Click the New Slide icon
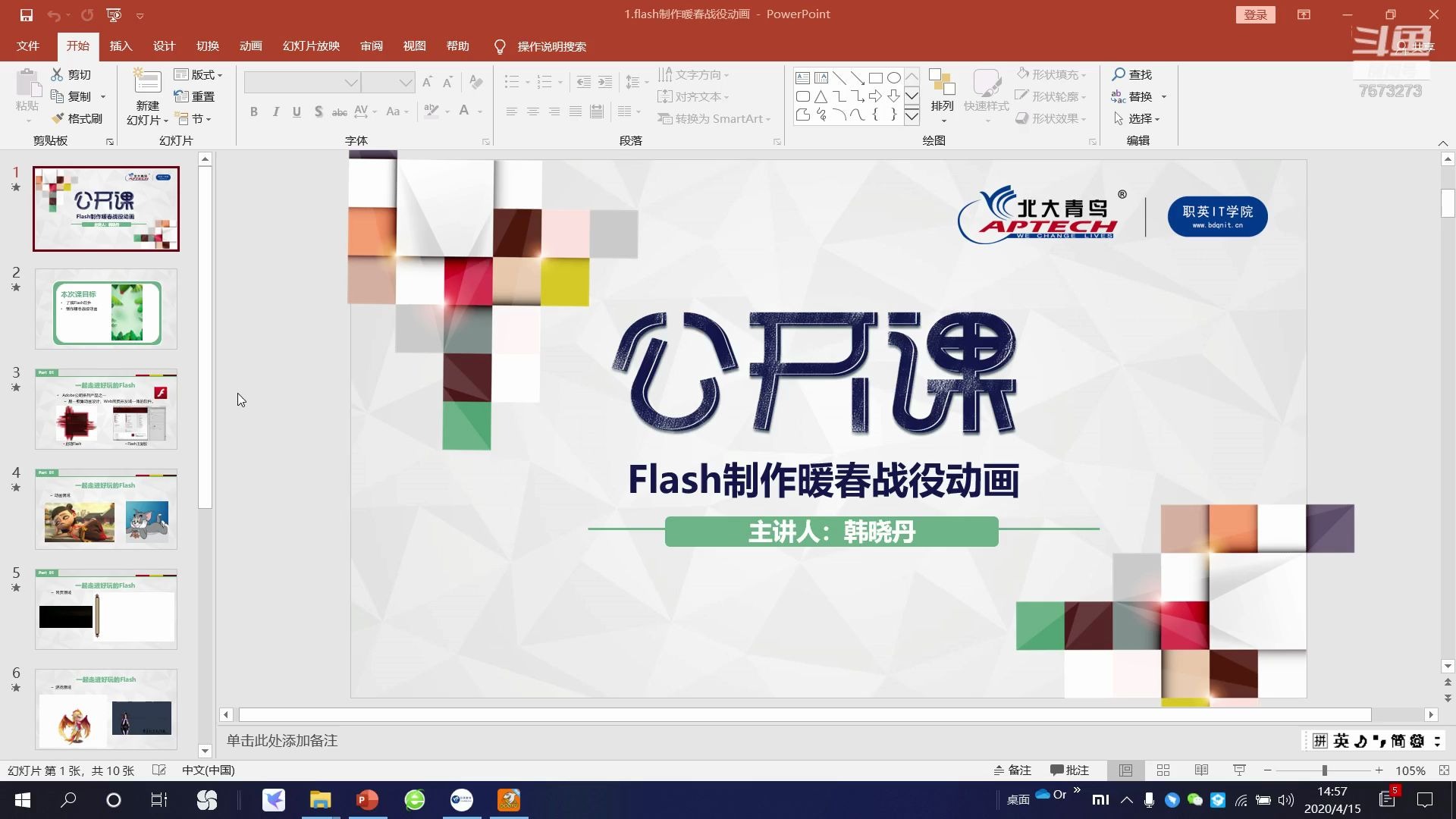 (x=147, y=83)
